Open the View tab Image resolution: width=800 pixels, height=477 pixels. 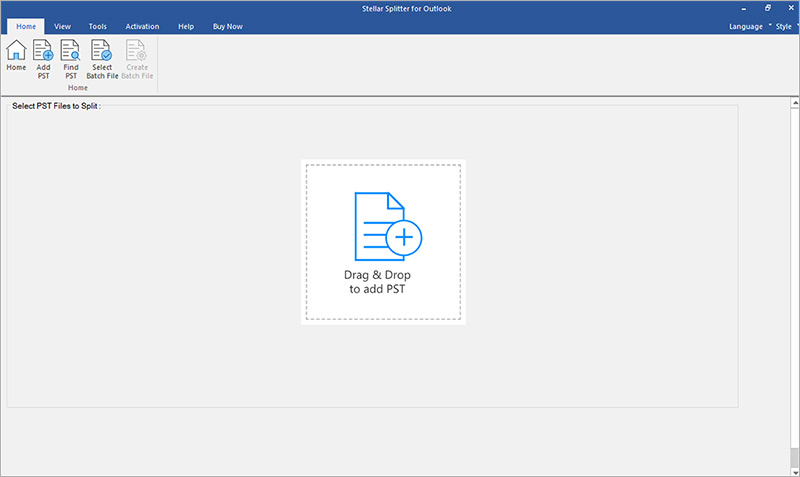click(x=62, y=27)
